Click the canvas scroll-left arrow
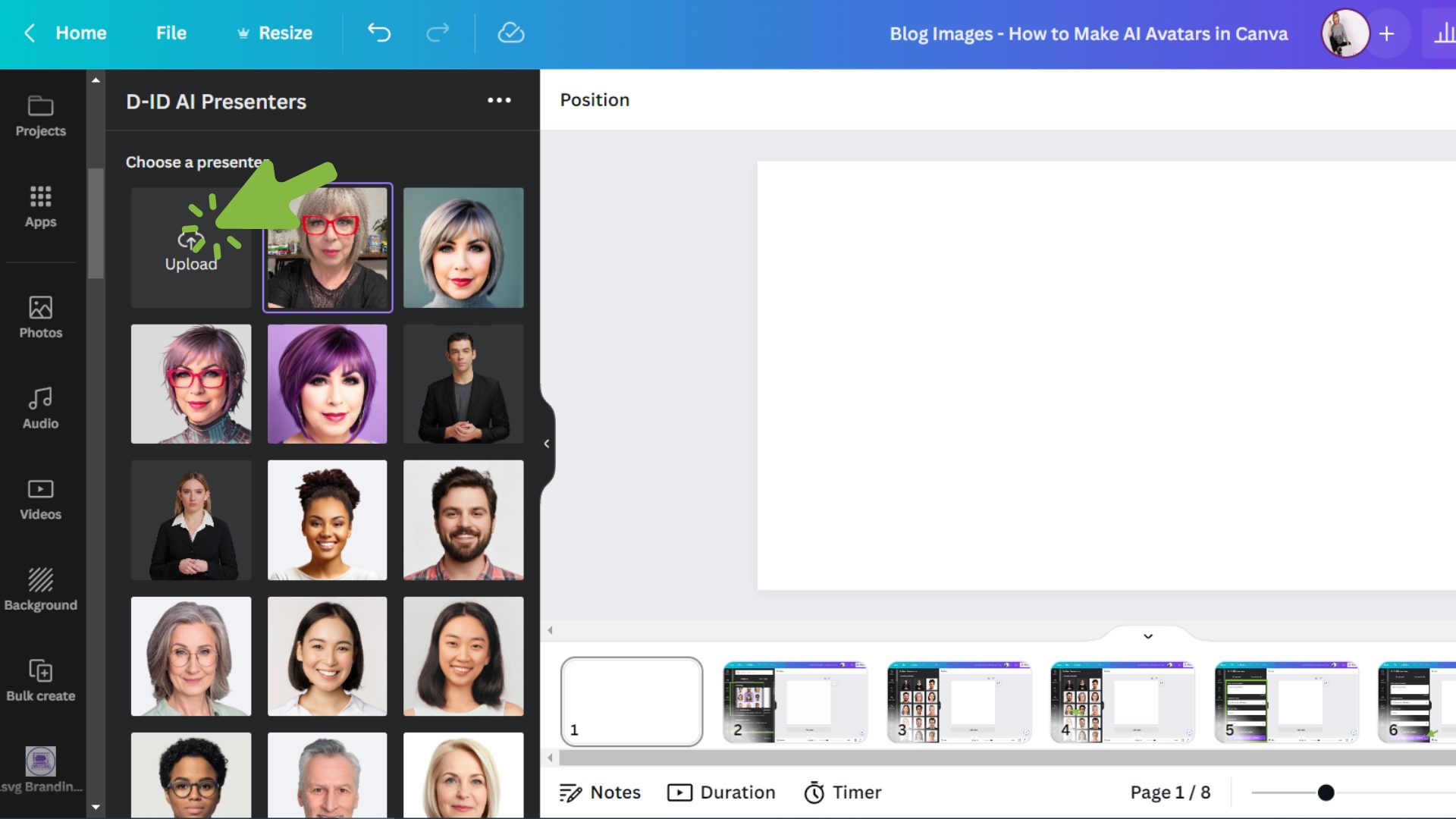 (x=550, y=630)
